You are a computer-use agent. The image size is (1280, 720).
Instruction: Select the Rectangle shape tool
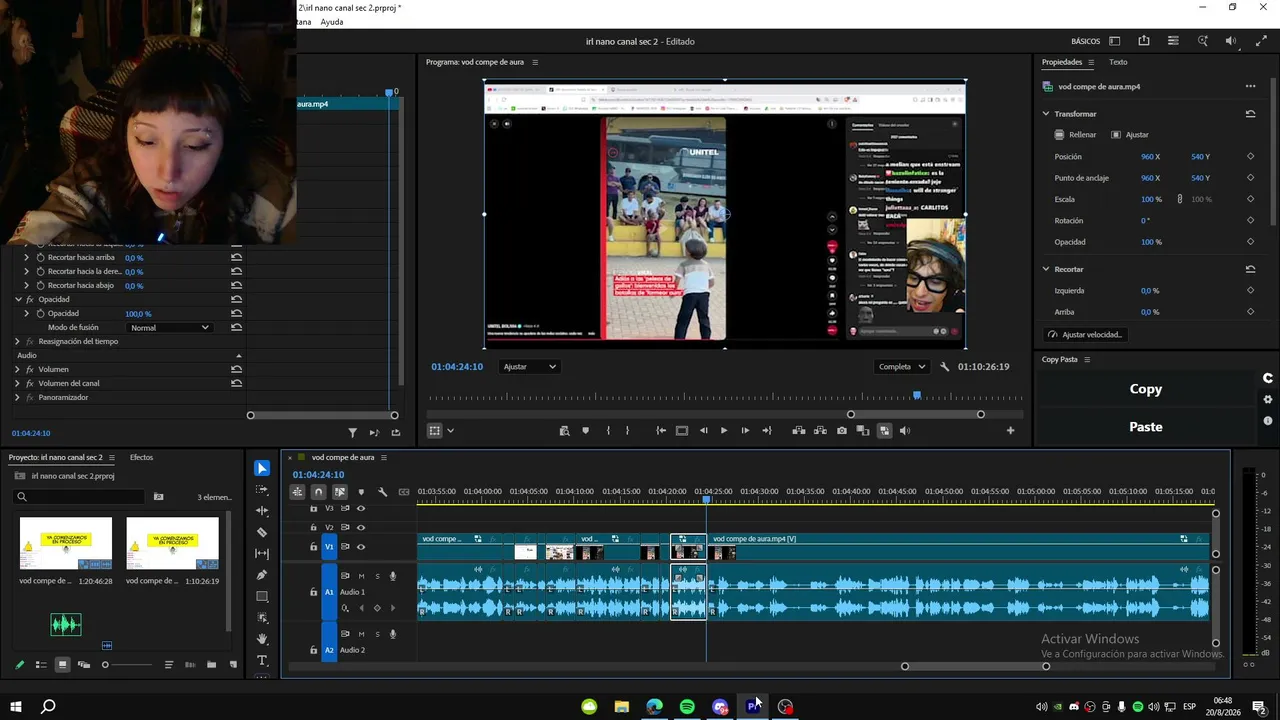point(262,597)
